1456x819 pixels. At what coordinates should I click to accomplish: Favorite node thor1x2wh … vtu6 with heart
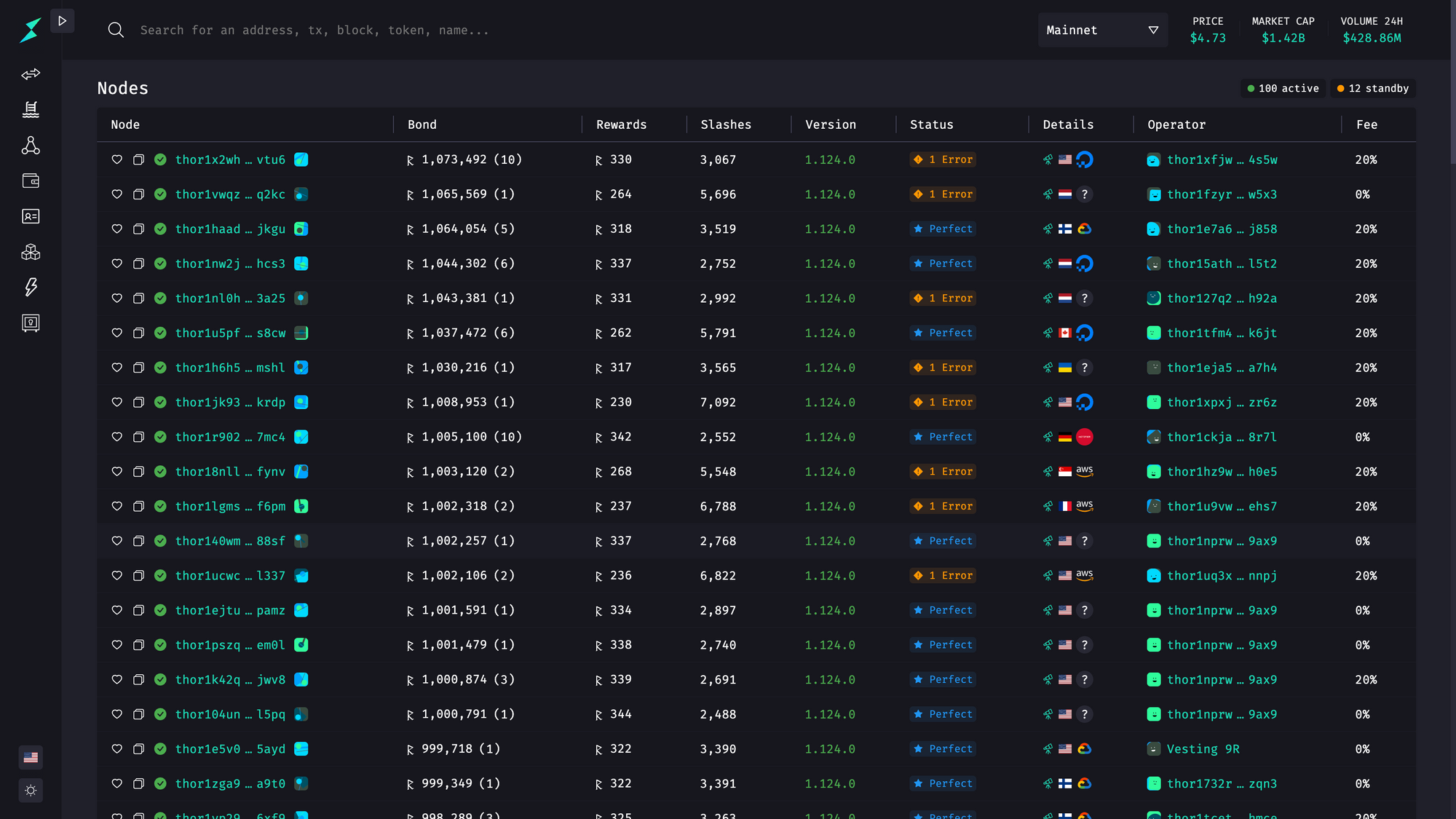point(116,159)
